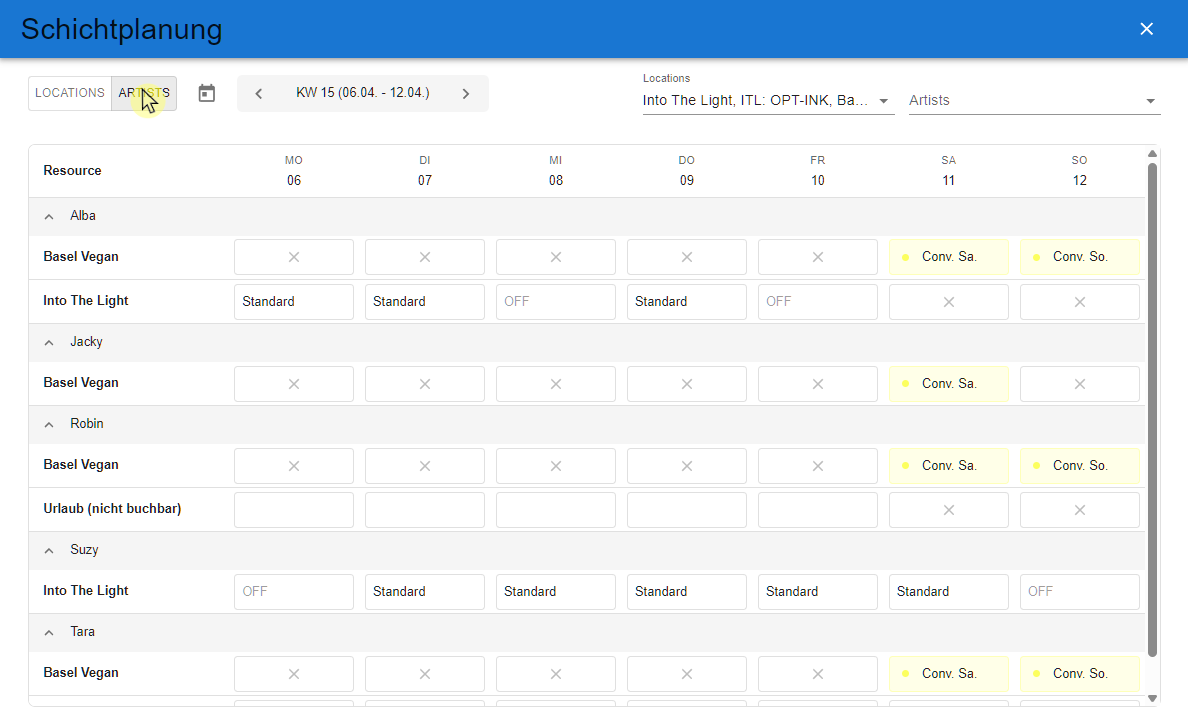Click Tara Basel Vegan Wednesday X cell
Screen dimensions: 1188x717
556,674
